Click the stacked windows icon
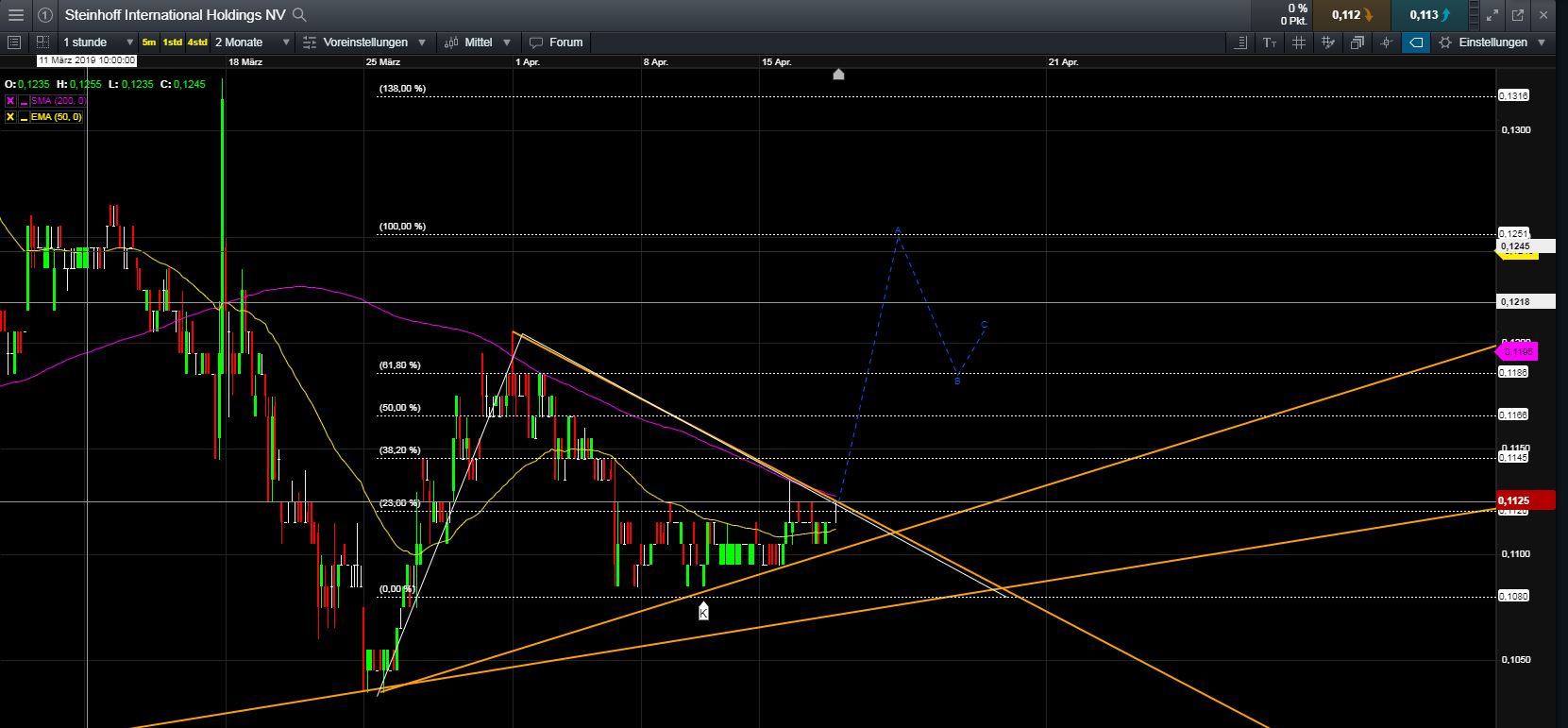Viewport: 1568px width, 728px height. point(1357,42)
